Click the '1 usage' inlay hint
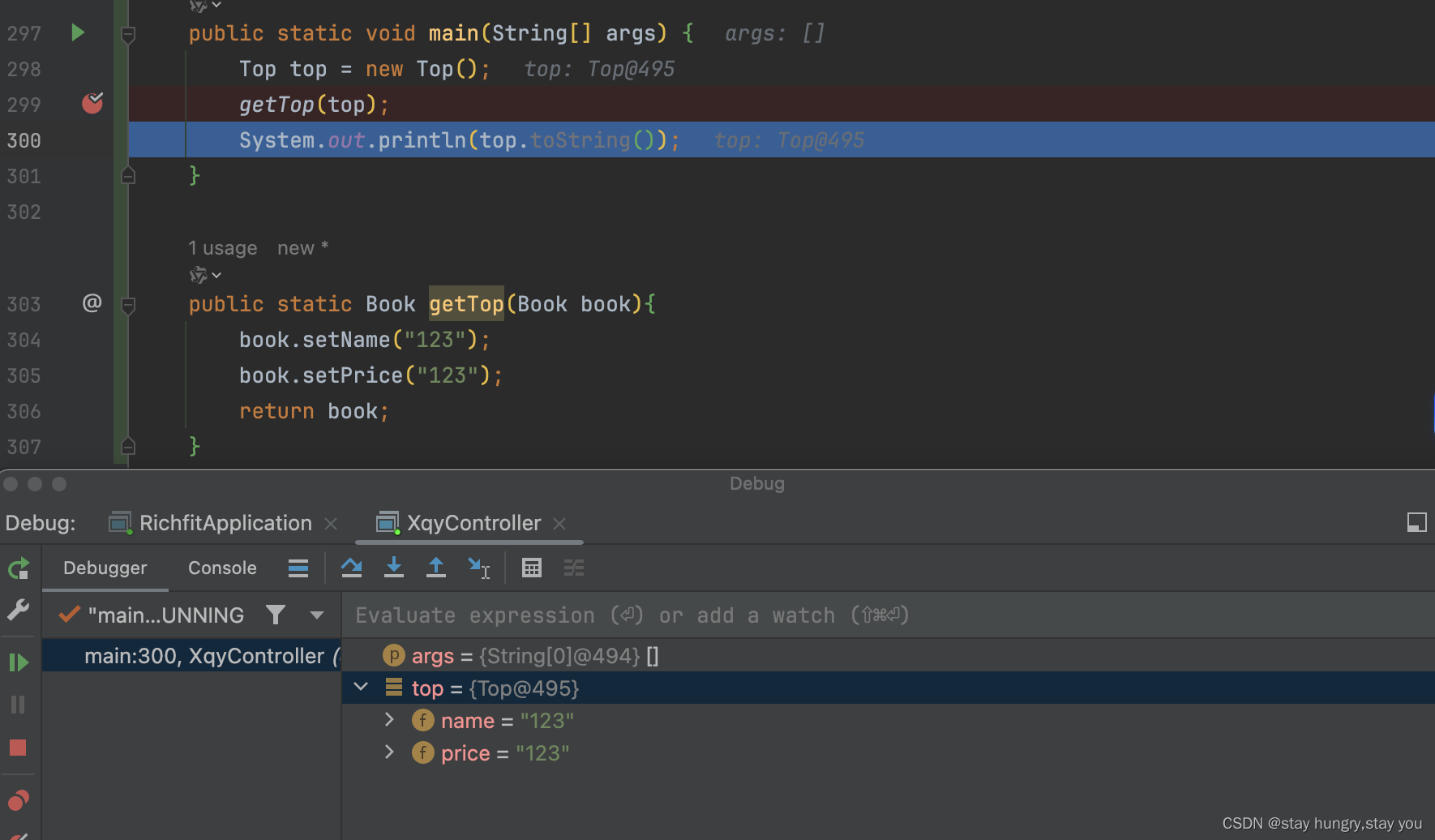 click(x=223, y=248)
